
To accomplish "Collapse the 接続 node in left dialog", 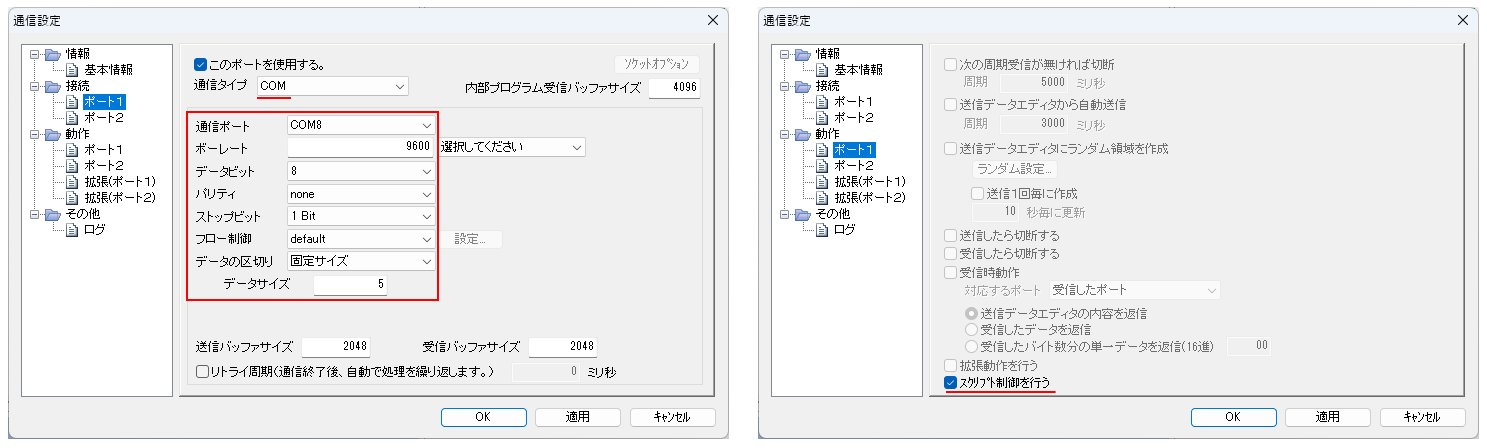I will pos(35,86).
